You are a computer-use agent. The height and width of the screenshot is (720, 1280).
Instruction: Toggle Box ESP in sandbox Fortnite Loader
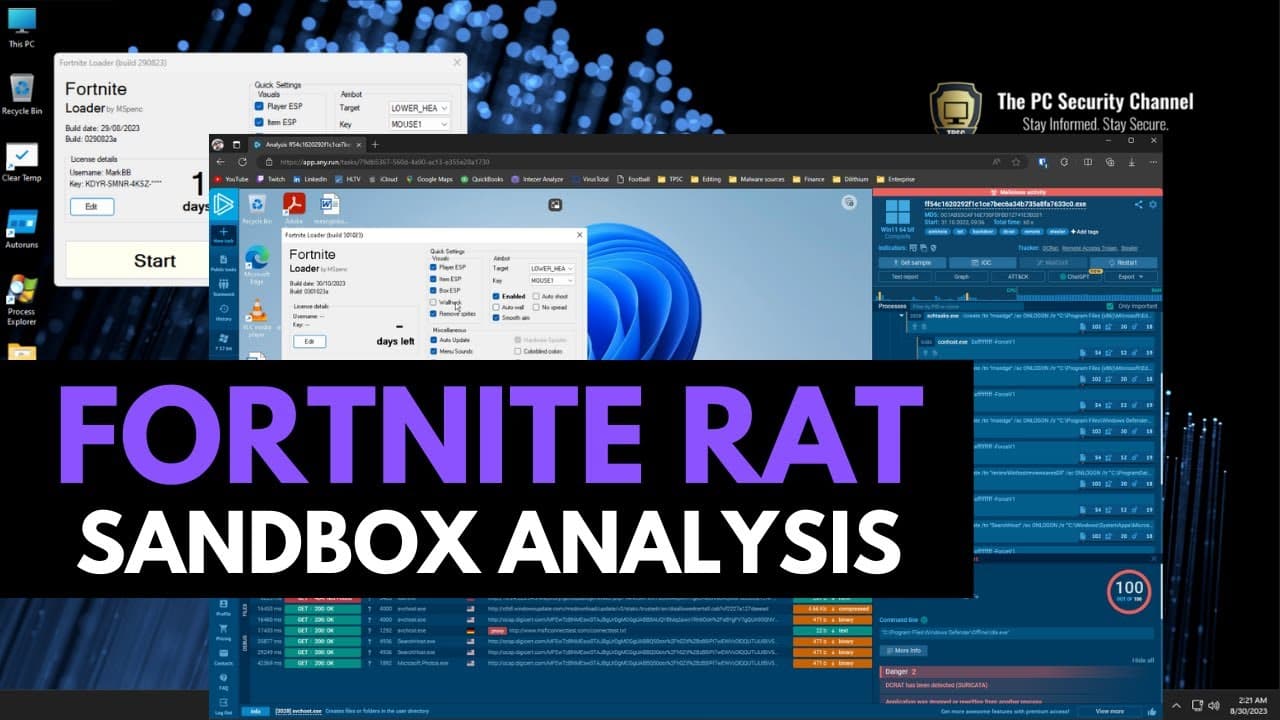(x=434, y=290)
